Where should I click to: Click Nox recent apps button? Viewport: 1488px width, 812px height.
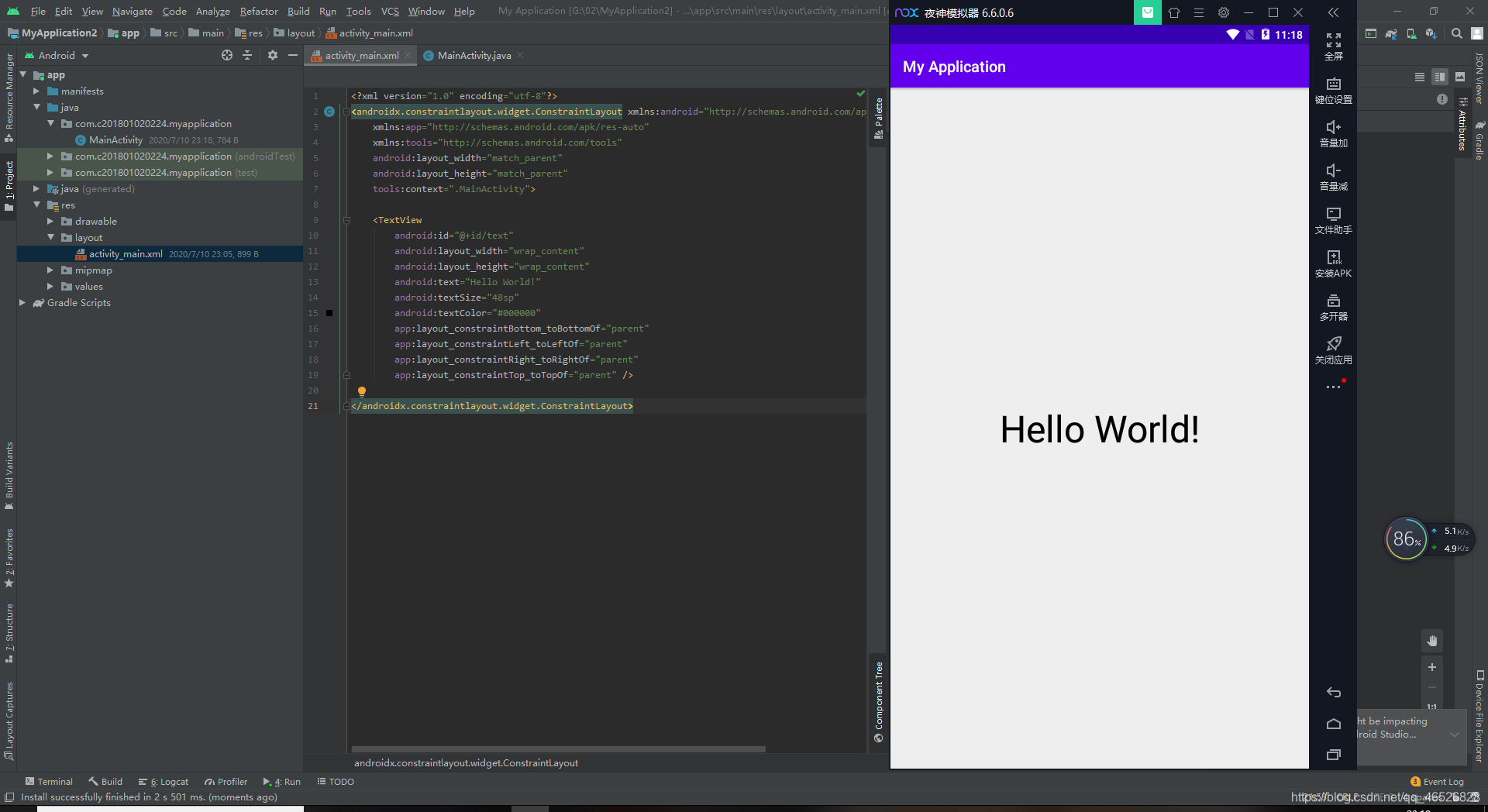[x=1333, y=755]
